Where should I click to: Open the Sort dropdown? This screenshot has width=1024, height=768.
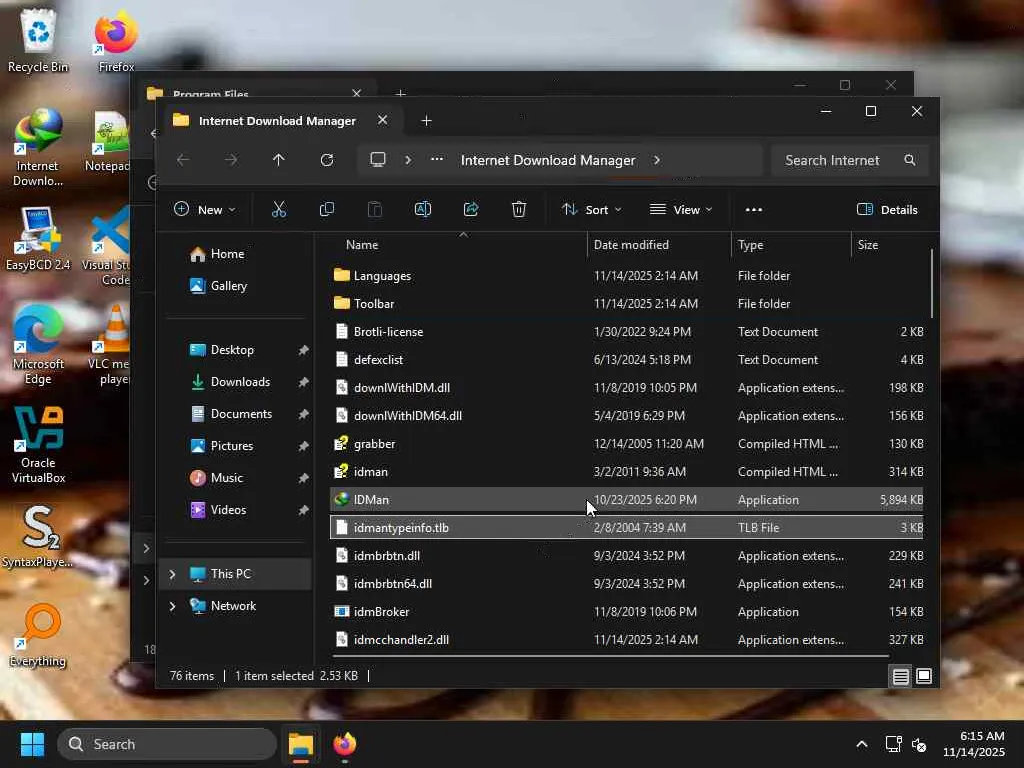592,210
